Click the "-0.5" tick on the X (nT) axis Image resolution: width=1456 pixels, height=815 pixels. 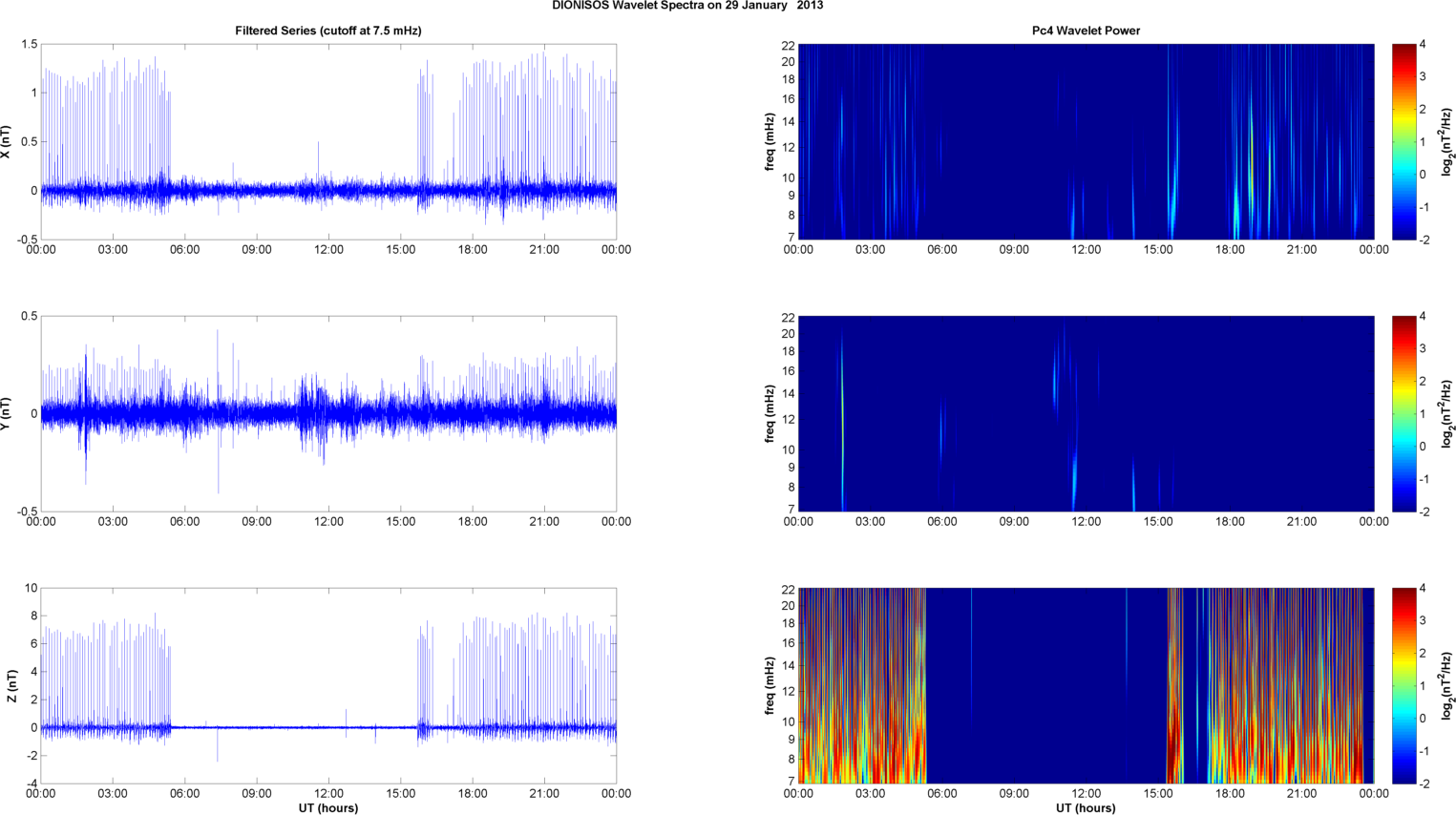coord(27,240)
